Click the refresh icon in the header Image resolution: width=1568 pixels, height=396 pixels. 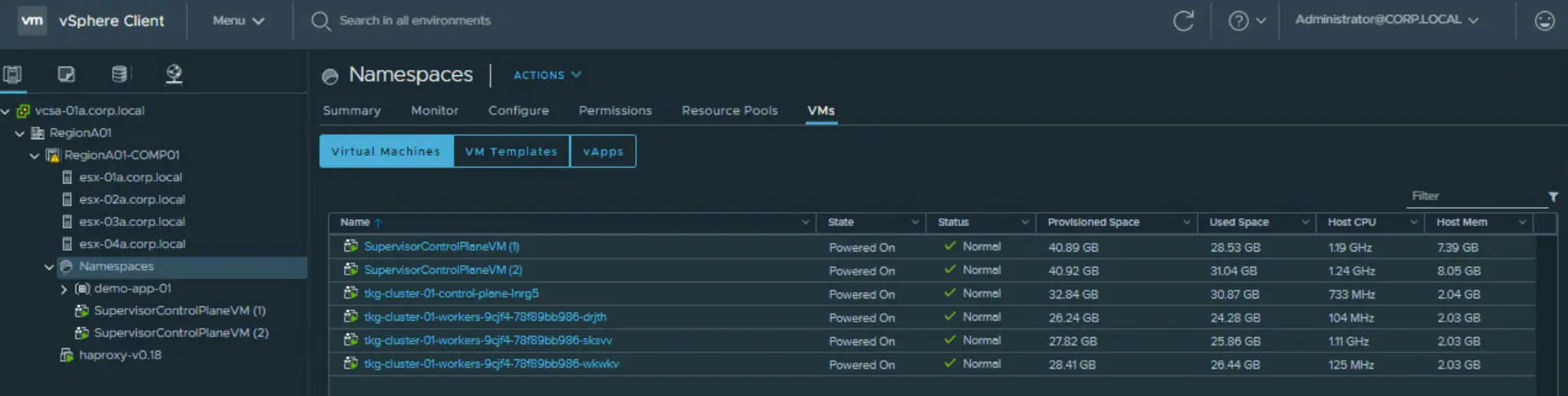1183,21
